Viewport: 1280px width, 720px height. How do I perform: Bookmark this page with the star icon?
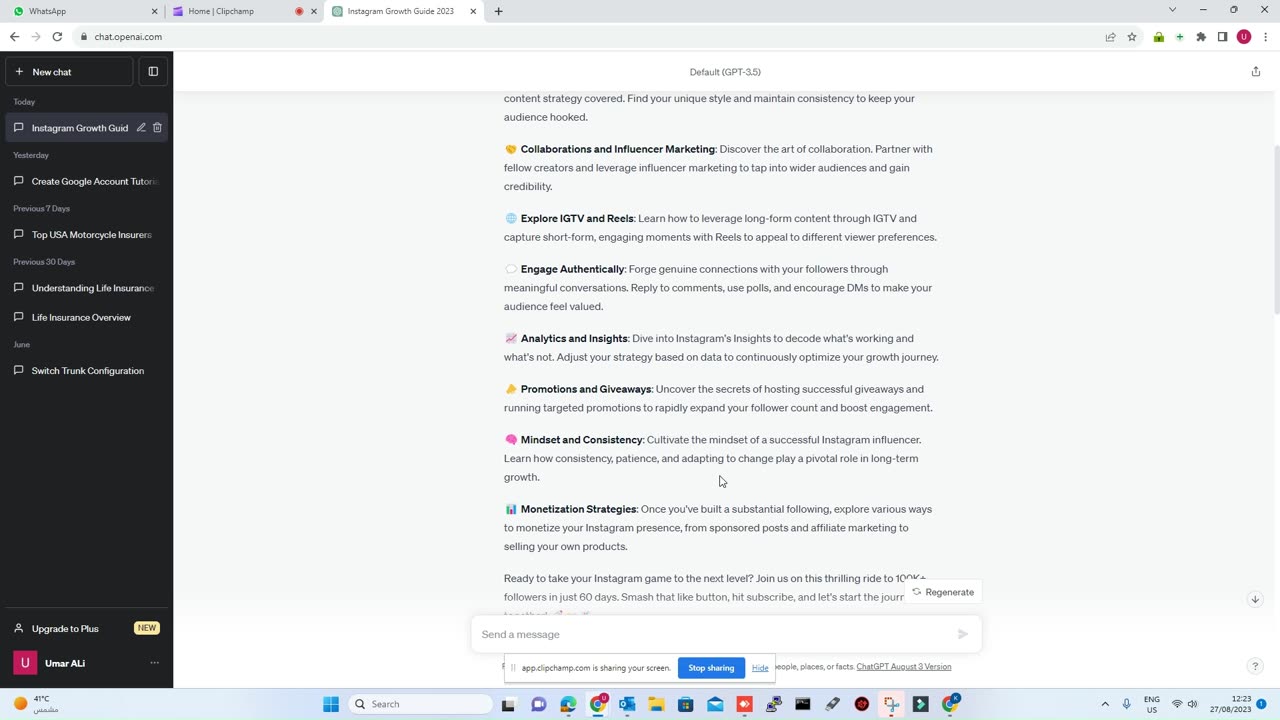pyautogui.click(x=1132, y=37)
